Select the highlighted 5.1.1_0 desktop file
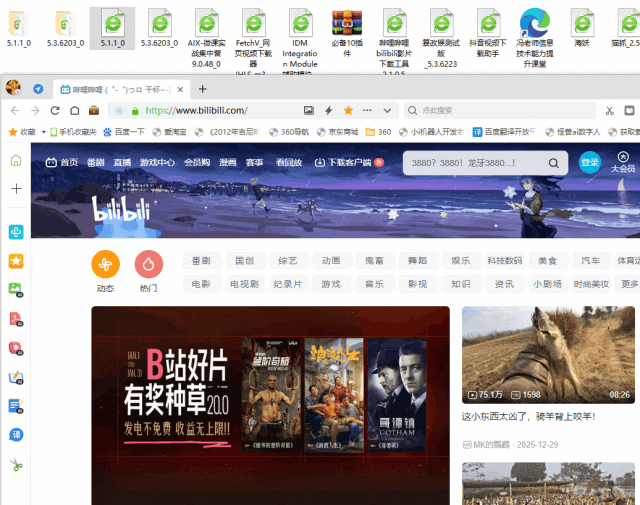This screenshot has width=640, height=505. (x=113, y=28)
